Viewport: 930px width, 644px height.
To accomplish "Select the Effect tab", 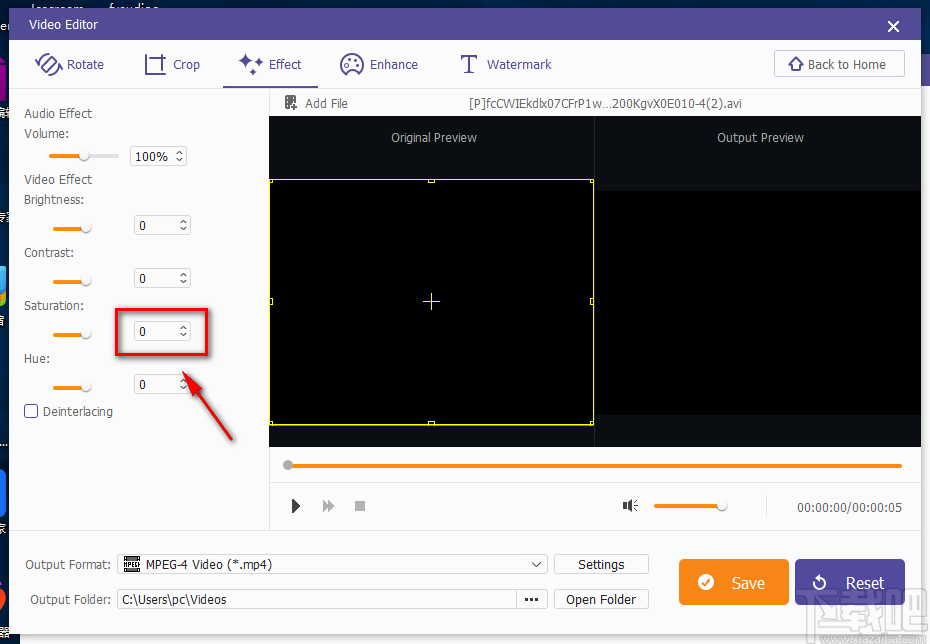I will click(x=270, y=64).
